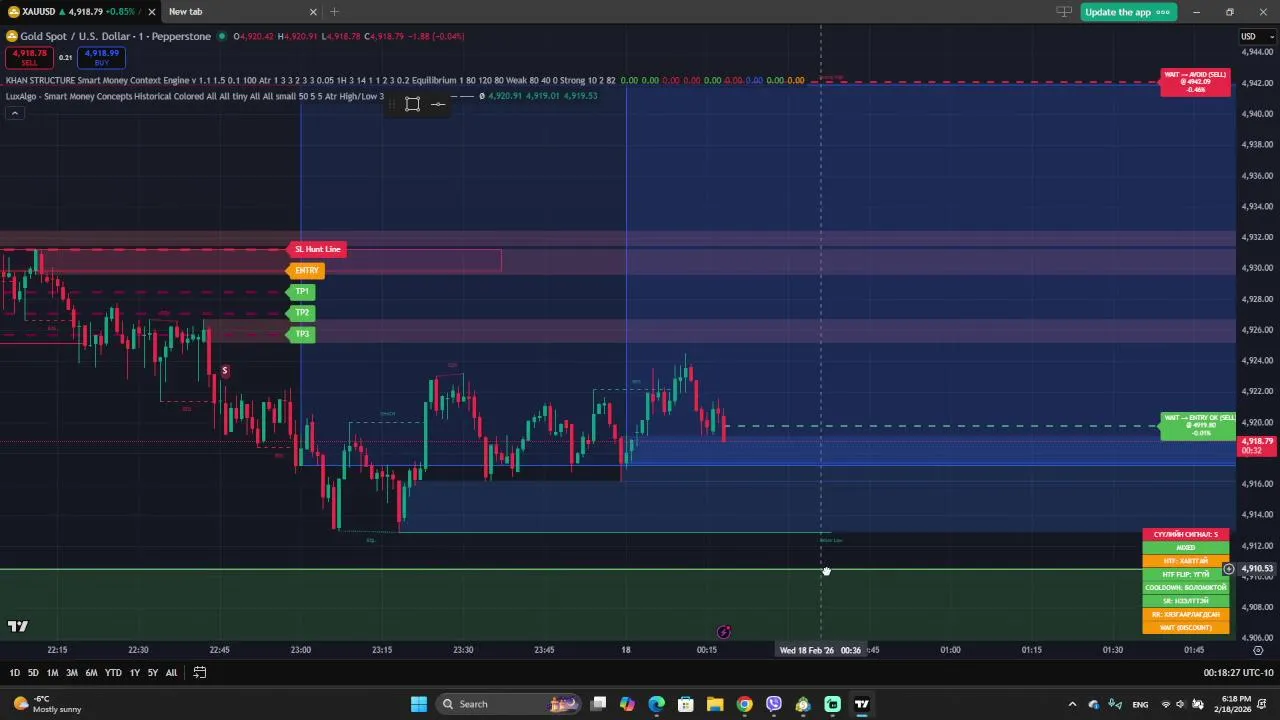1280x720 pixels.
Task: Select the KHAN STRUCTURE indicator legend
Action: tap(310, 80)
